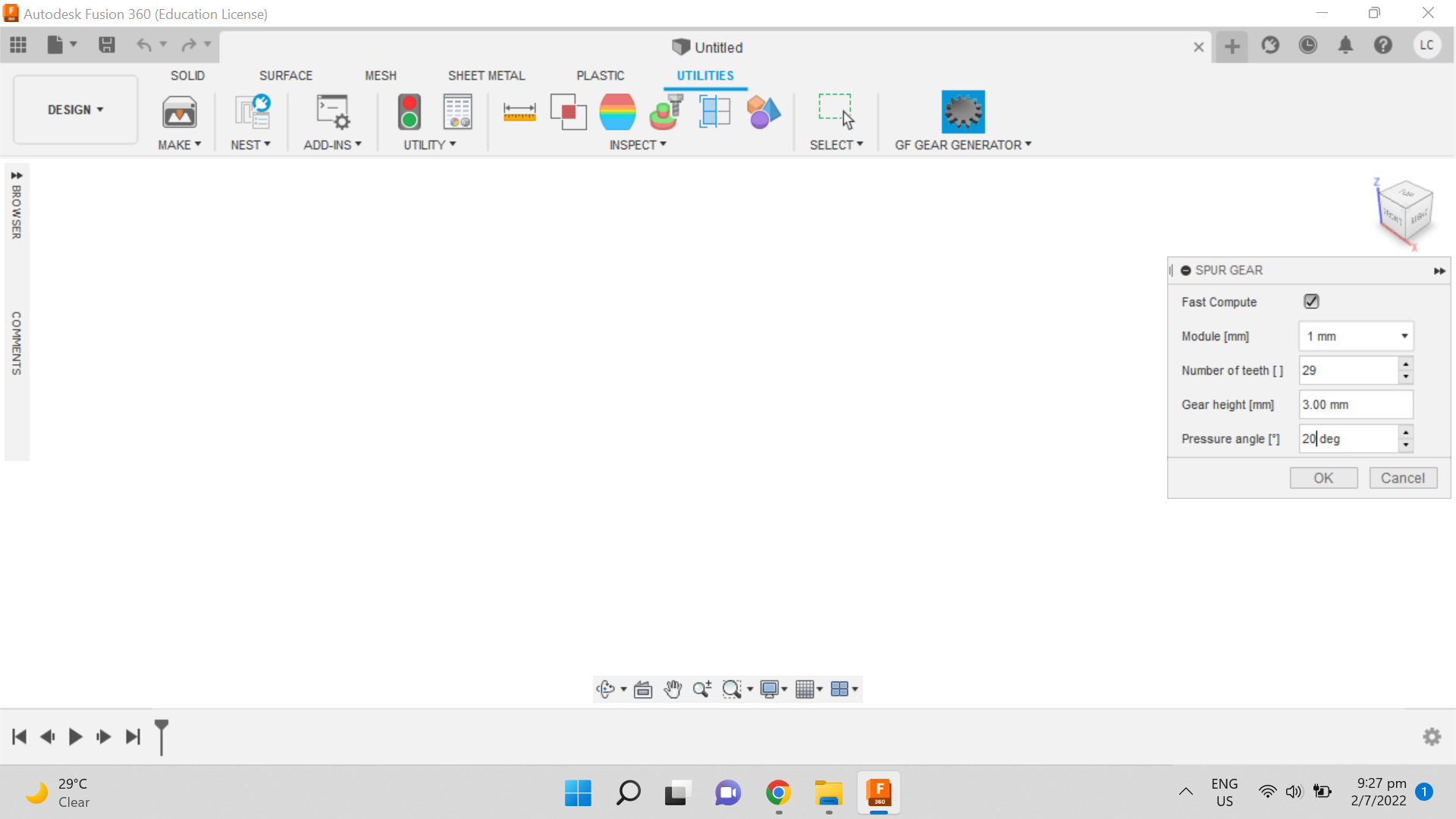Open Scripts and Add-Ins icon
Image resolution: width=1456 pixels, height=819 pixels.
click(x=332, y=112)
